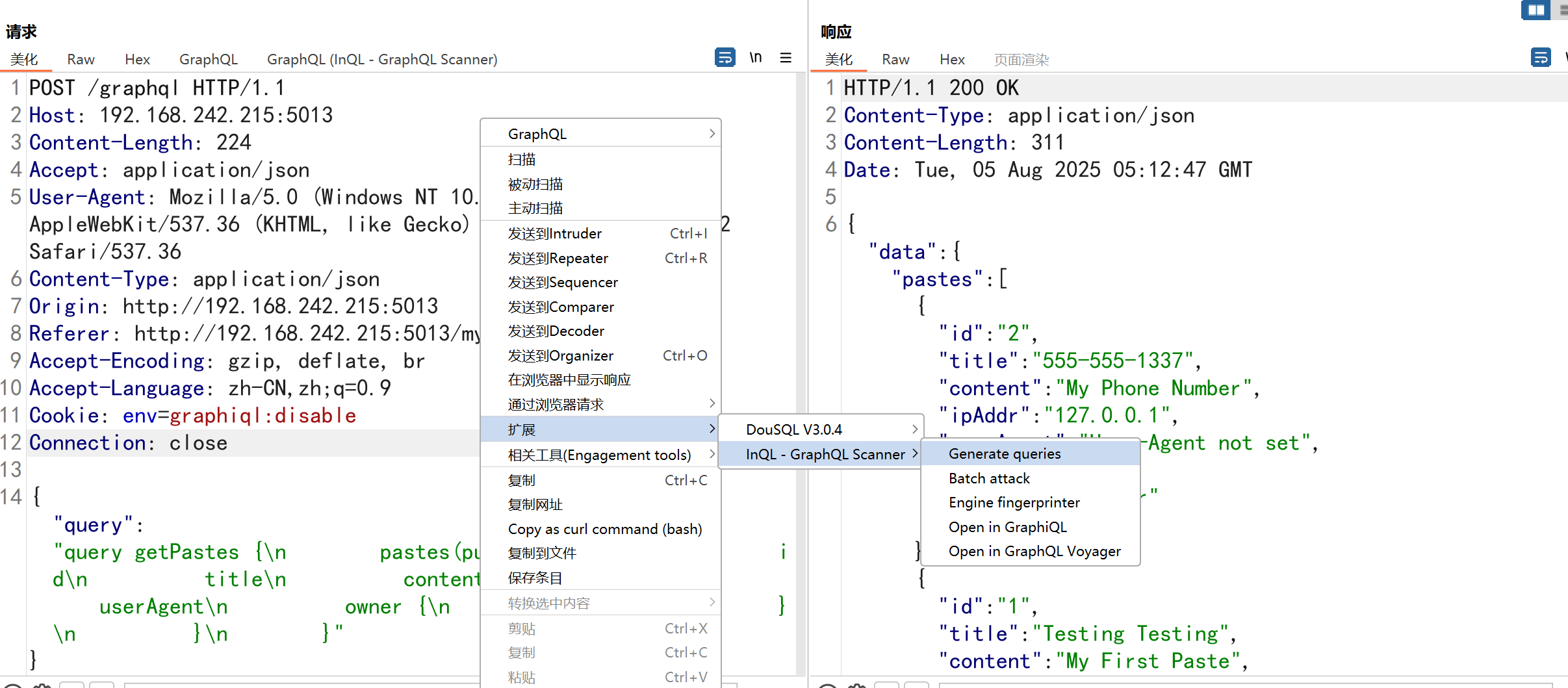Open the request panel hamburger options menu

tap(786, 58)
